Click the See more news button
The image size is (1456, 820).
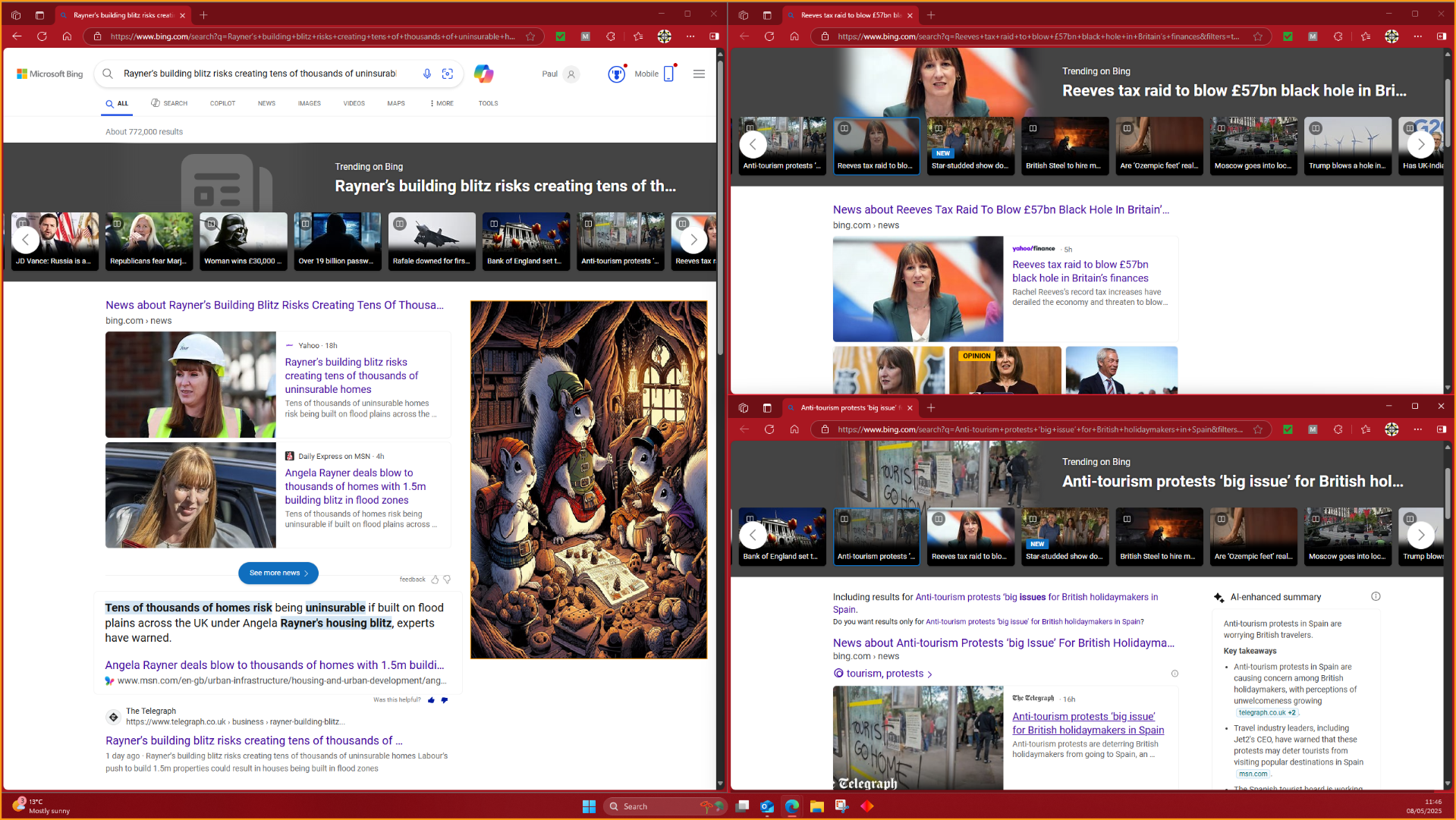tap(278, 573)
